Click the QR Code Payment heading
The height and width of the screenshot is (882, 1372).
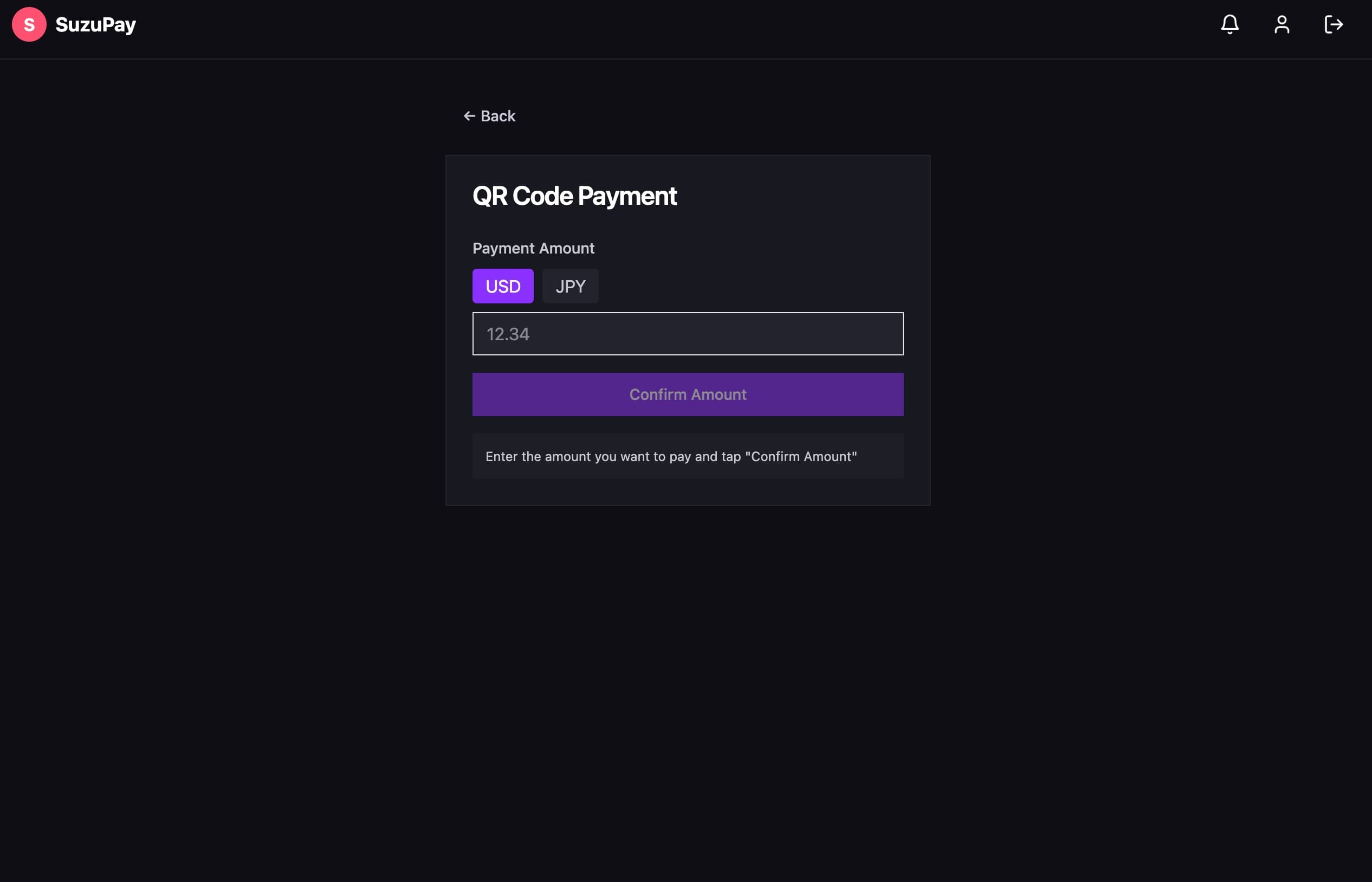click(x=574, y=197)
